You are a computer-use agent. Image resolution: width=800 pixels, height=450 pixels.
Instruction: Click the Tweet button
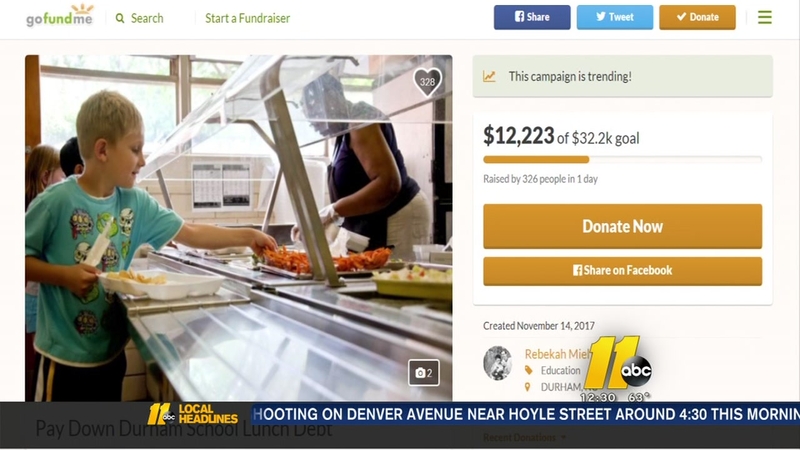point(615,17)
